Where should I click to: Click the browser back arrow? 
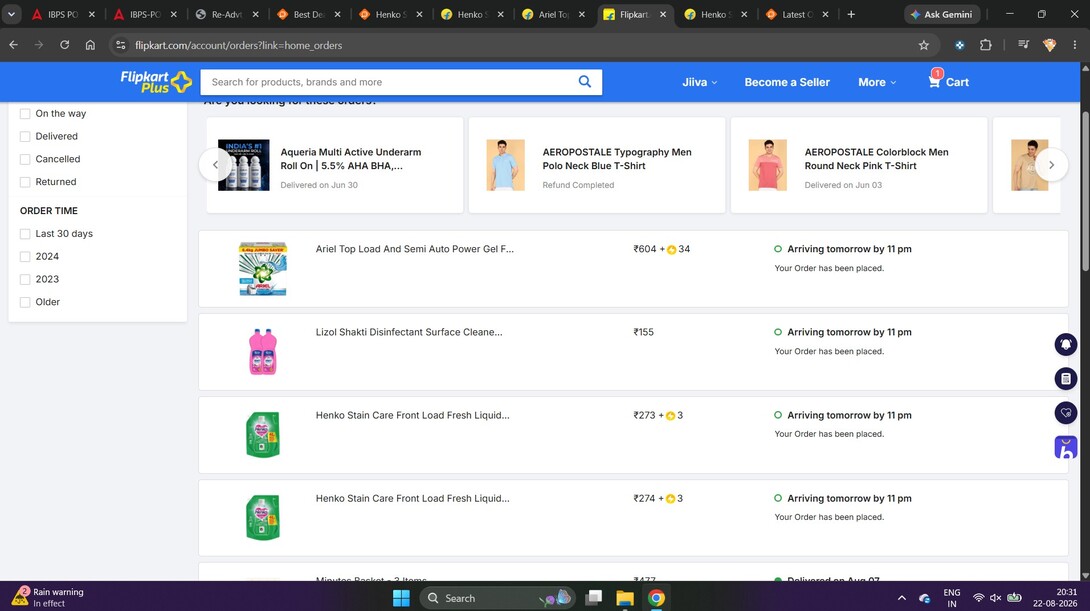pyautogui.click(x=13, y=44)
